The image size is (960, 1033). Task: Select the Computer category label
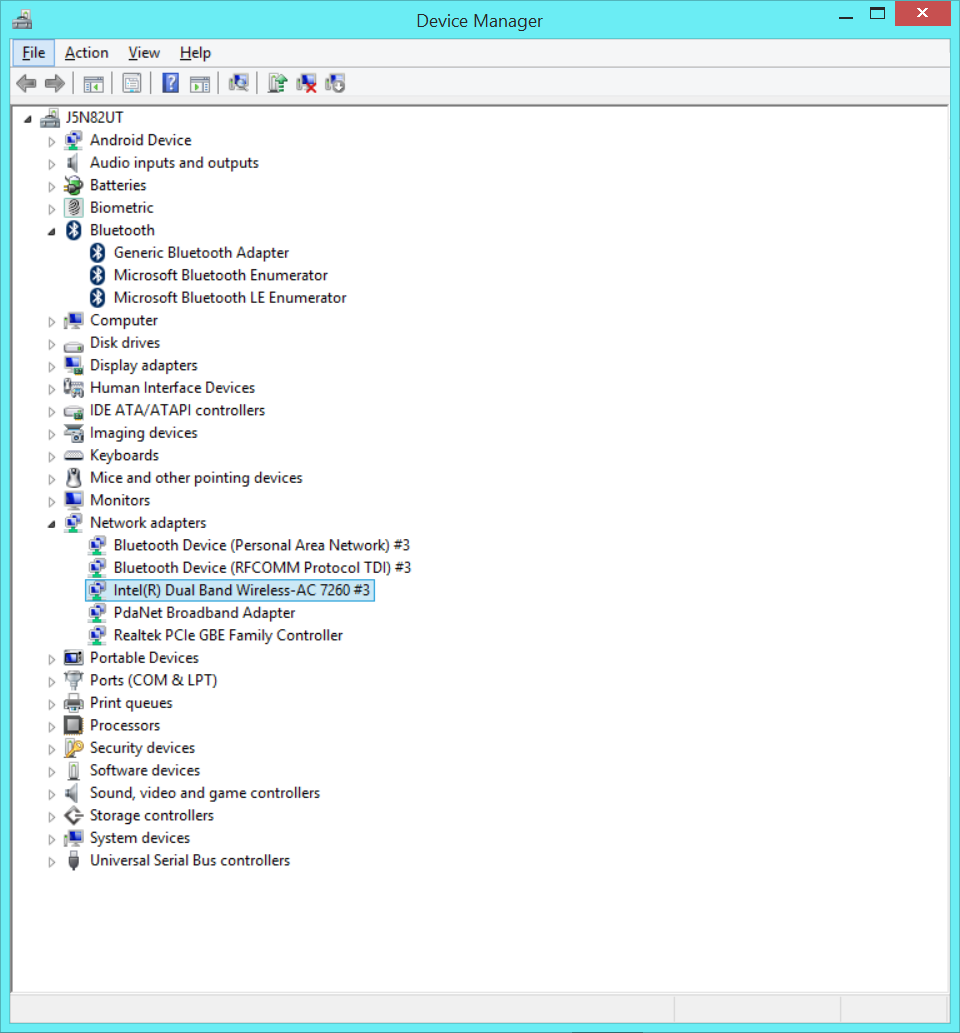point(124,320)
